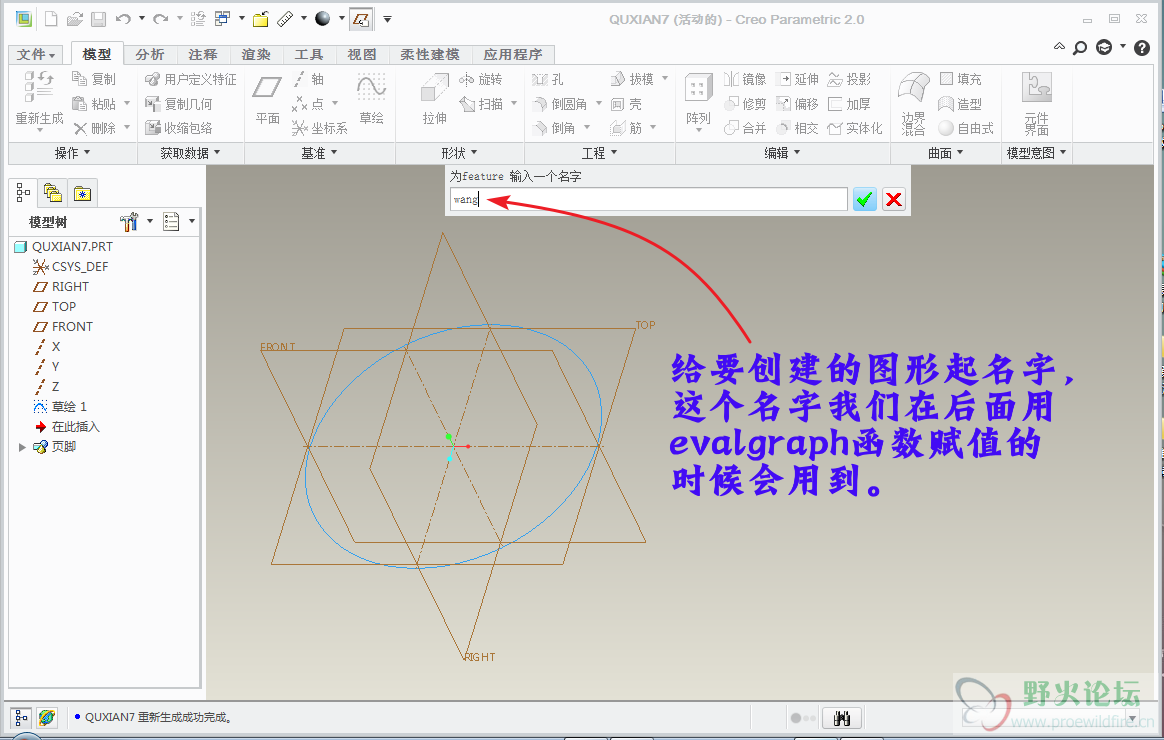Expand the 曲面 (Surfaces) group dropdown
This screenshot has width=1164, height=740.
[946, 153]
